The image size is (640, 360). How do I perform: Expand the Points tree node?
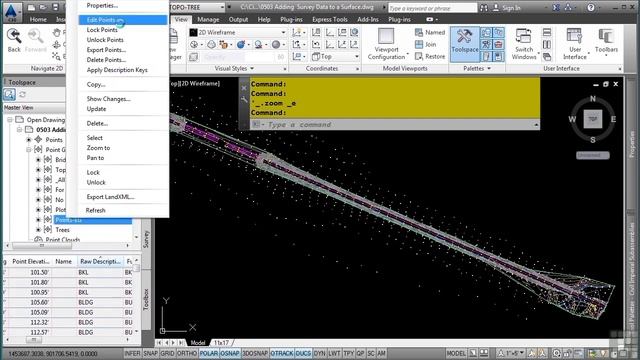click(29, 140)
